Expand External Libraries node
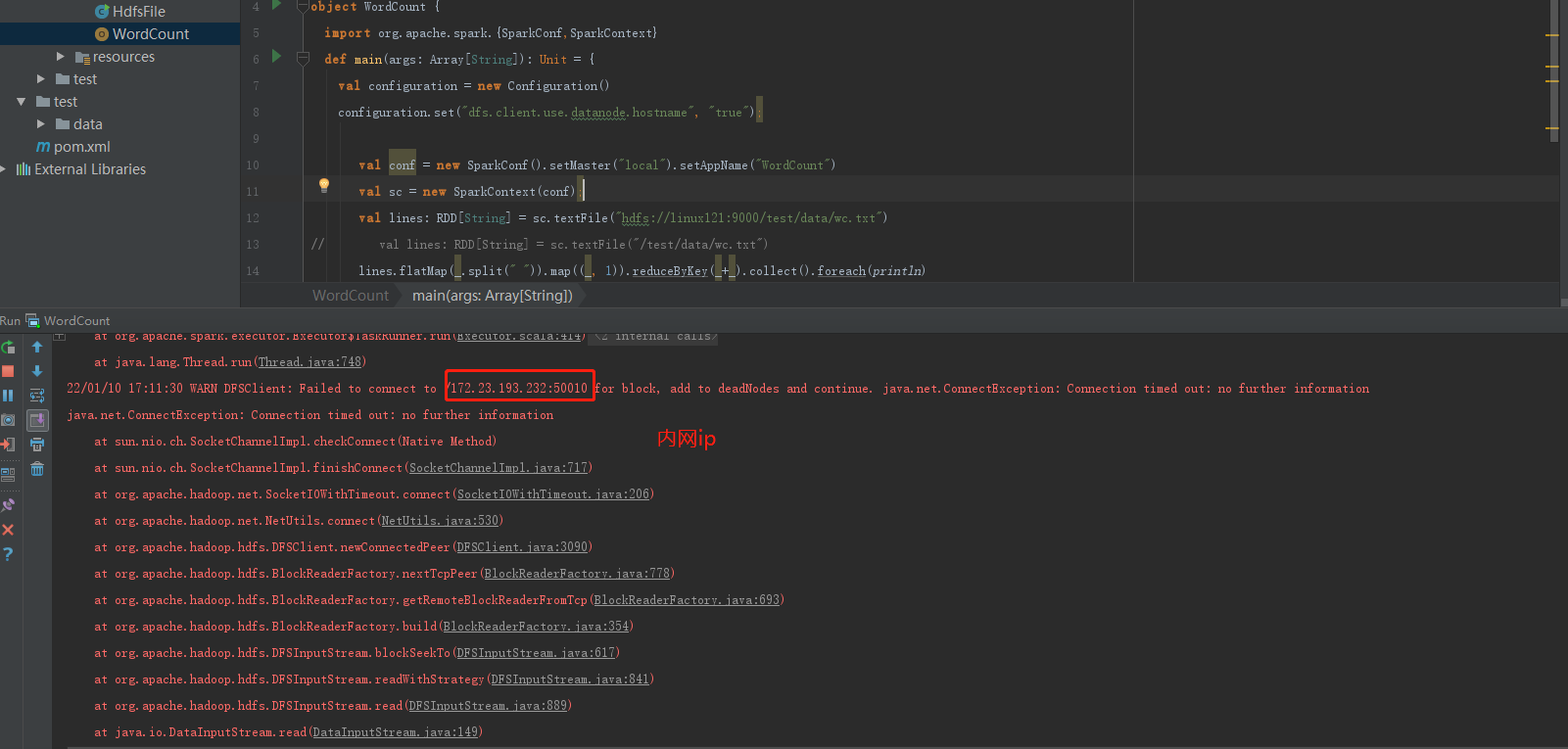This screenshot has height=749, width=1568. tap(4, 169)
